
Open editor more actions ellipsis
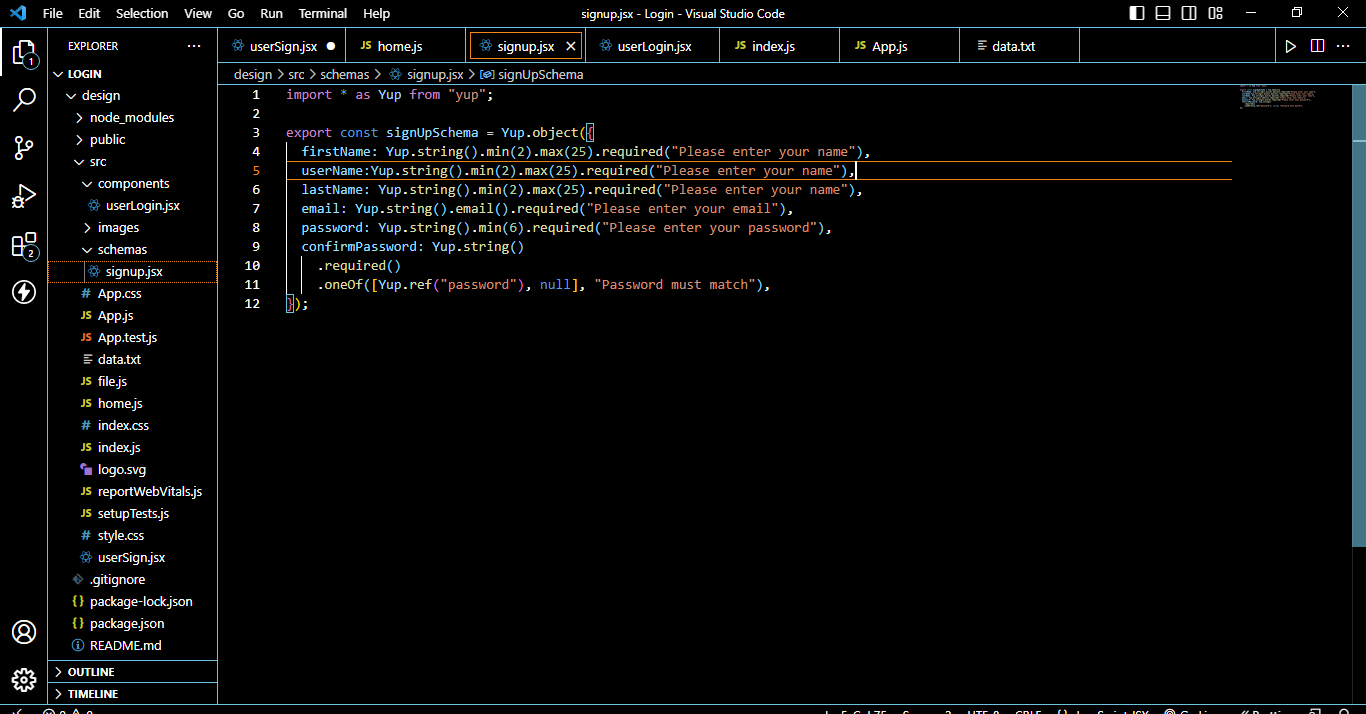1344,46
